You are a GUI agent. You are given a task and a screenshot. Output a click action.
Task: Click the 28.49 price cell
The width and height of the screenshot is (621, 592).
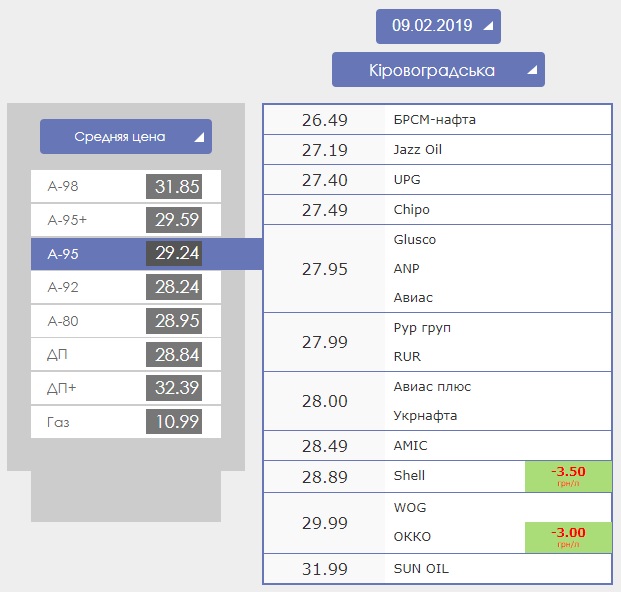coord(324,446)
